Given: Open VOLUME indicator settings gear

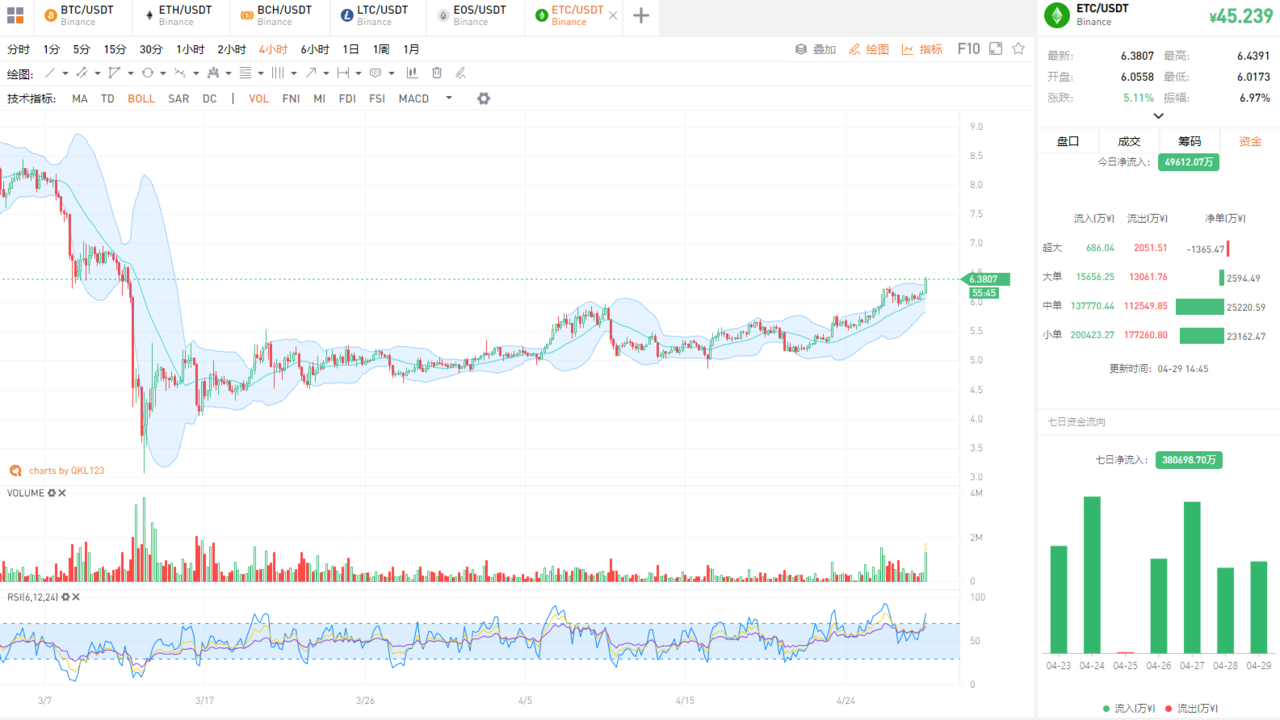Looking at the screenshot, I should 52,493.
